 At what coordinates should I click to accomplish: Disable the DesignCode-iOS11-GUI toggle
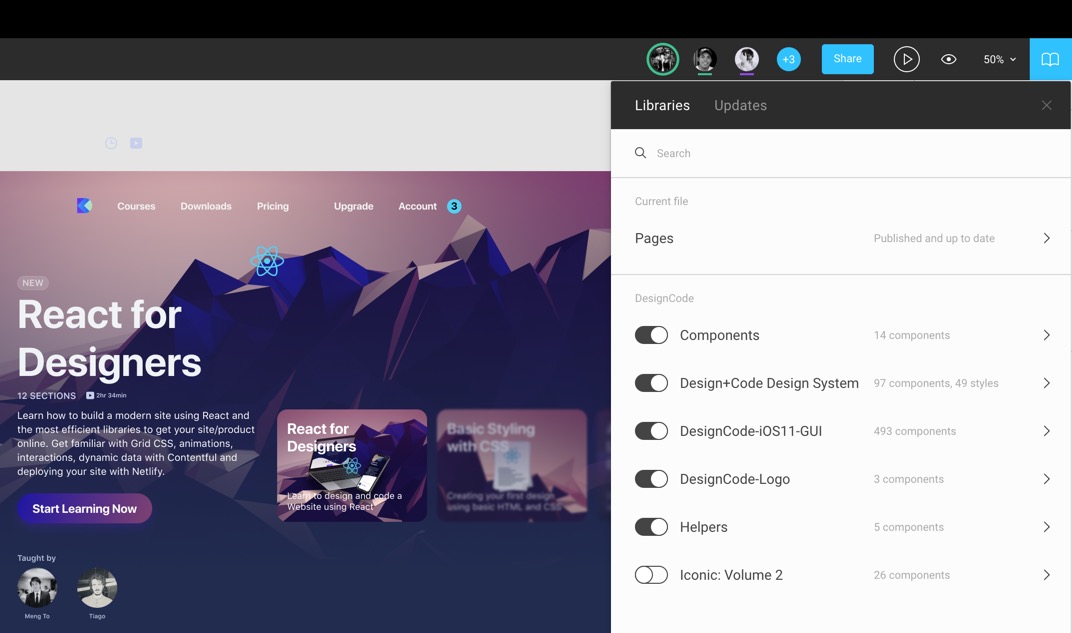(651, 431)
